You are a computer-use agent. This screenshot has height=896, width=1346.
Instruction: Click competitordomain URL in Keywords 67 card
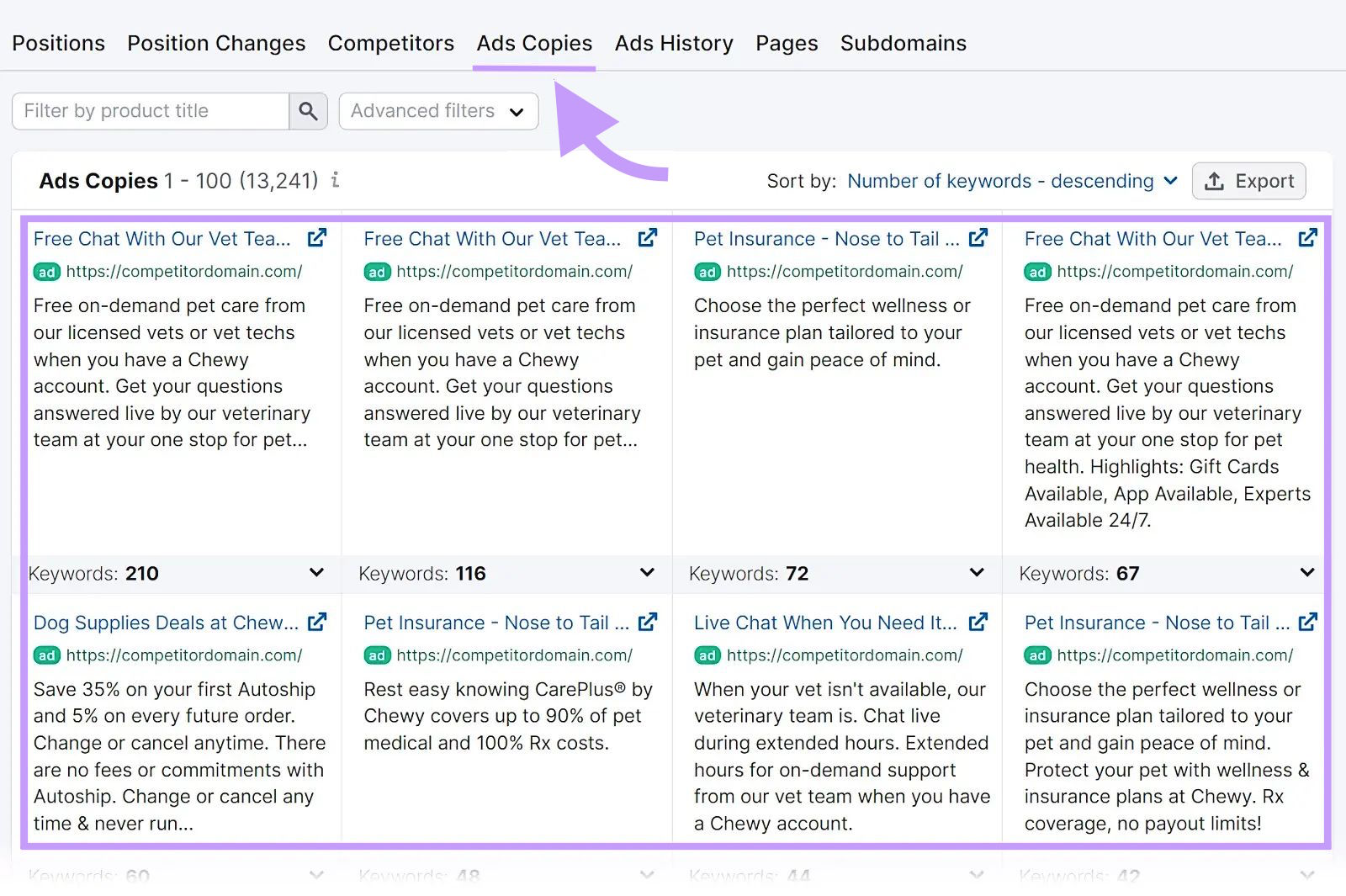tap(1175, 272)
